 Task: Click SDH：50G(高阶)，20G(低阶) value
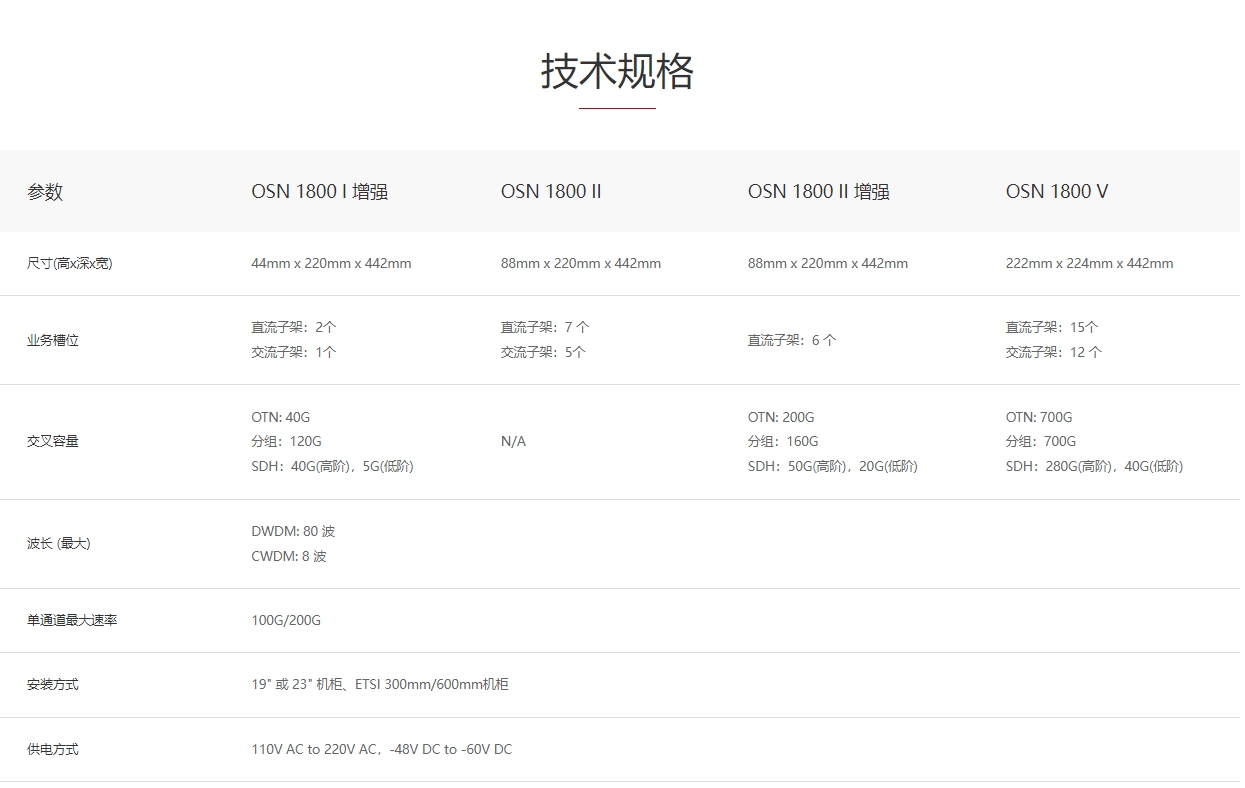(x=832, y=466)
